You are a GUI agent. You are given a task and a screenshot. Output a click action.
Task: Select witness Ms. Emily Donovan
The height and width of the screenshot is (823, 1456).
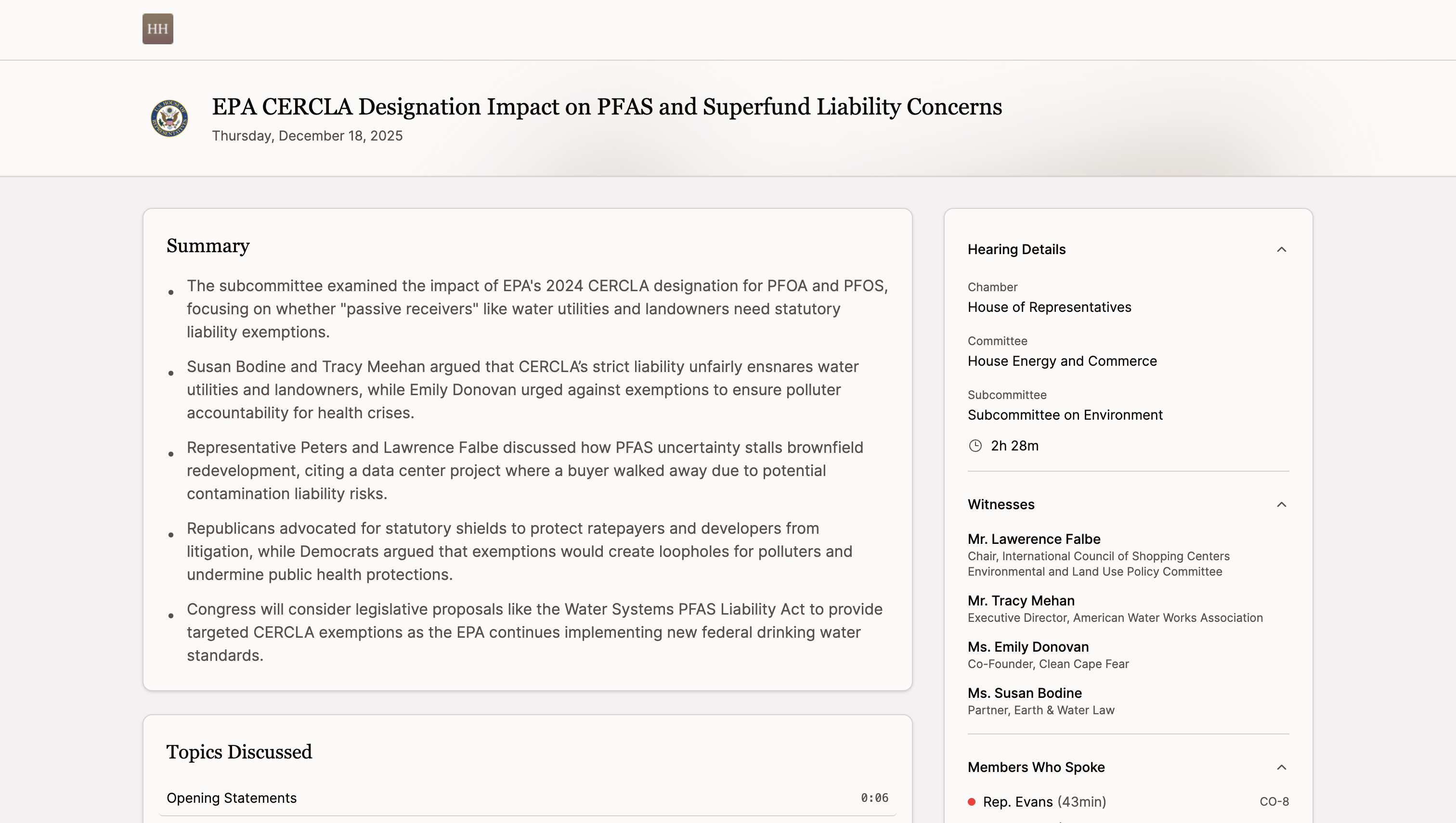(x=1027, y=647)
